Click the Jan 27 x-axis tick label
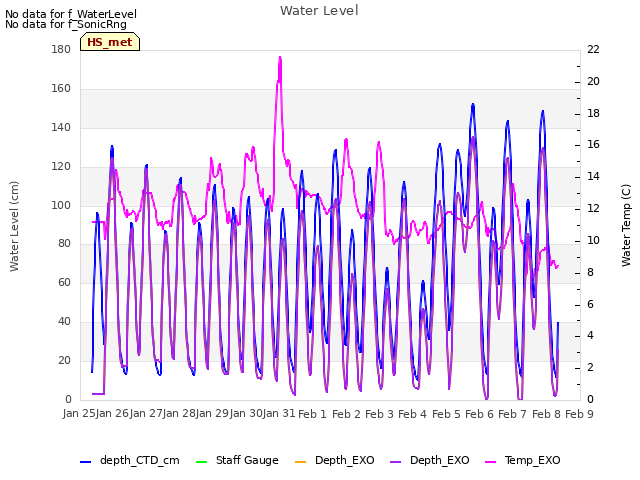Image resolution: width=640 pixels, height=480 pixels. click(x=146, y=414)
